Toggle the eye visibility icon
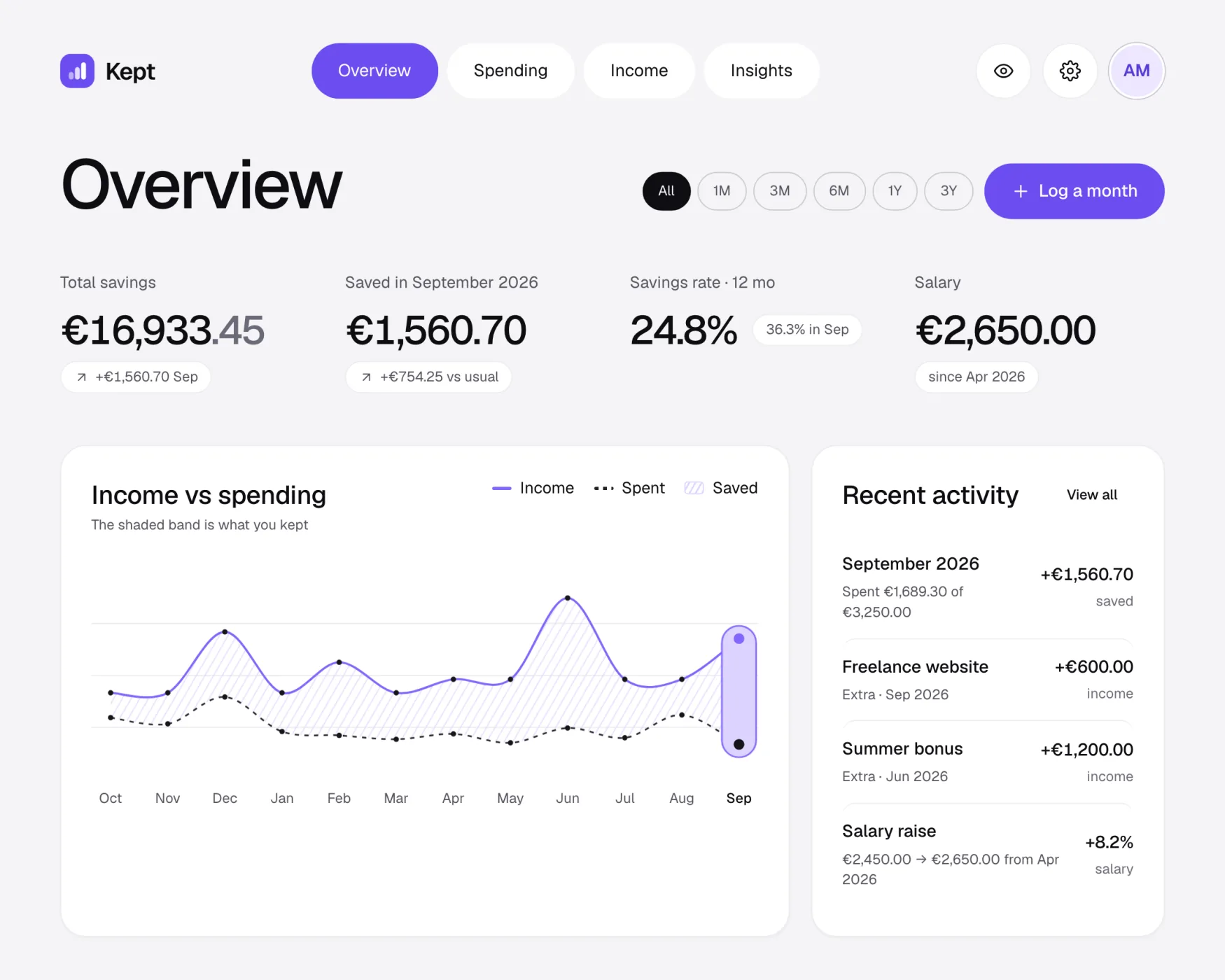Image resolution: width=1225 pixels, height=980 pixels. [x=1003, y=71]
